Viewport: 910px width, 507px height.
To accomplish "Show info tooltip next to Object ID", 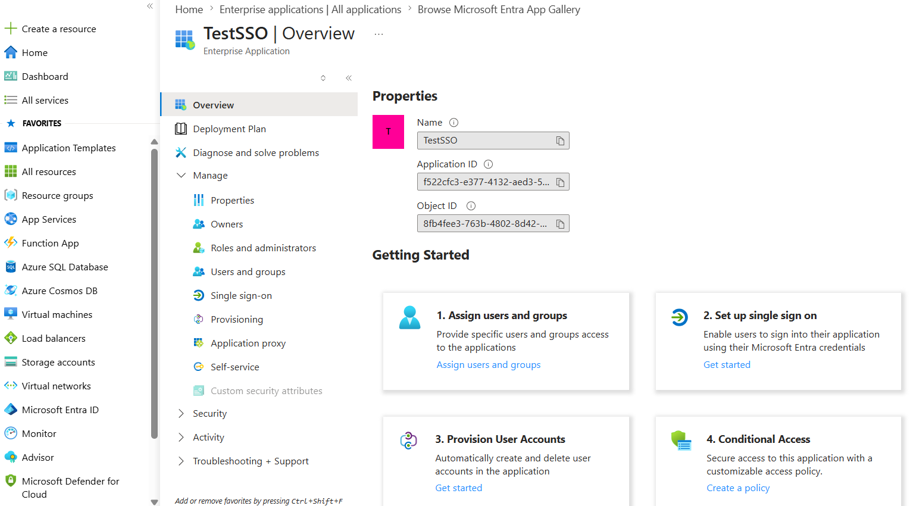I will (x=471, y=205).
